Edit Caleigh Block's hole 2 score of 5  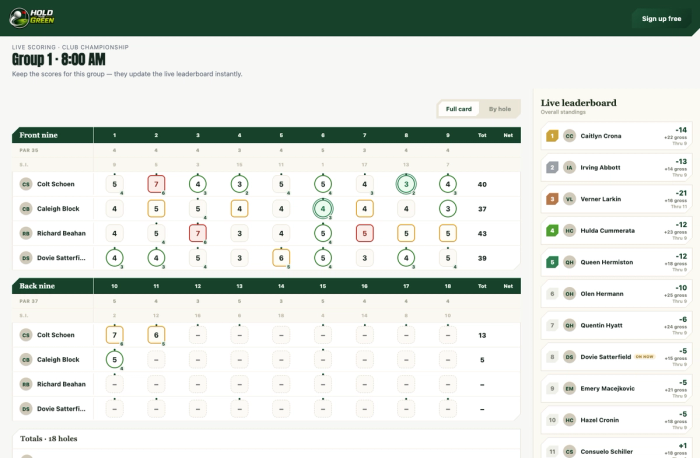point(156,208)
